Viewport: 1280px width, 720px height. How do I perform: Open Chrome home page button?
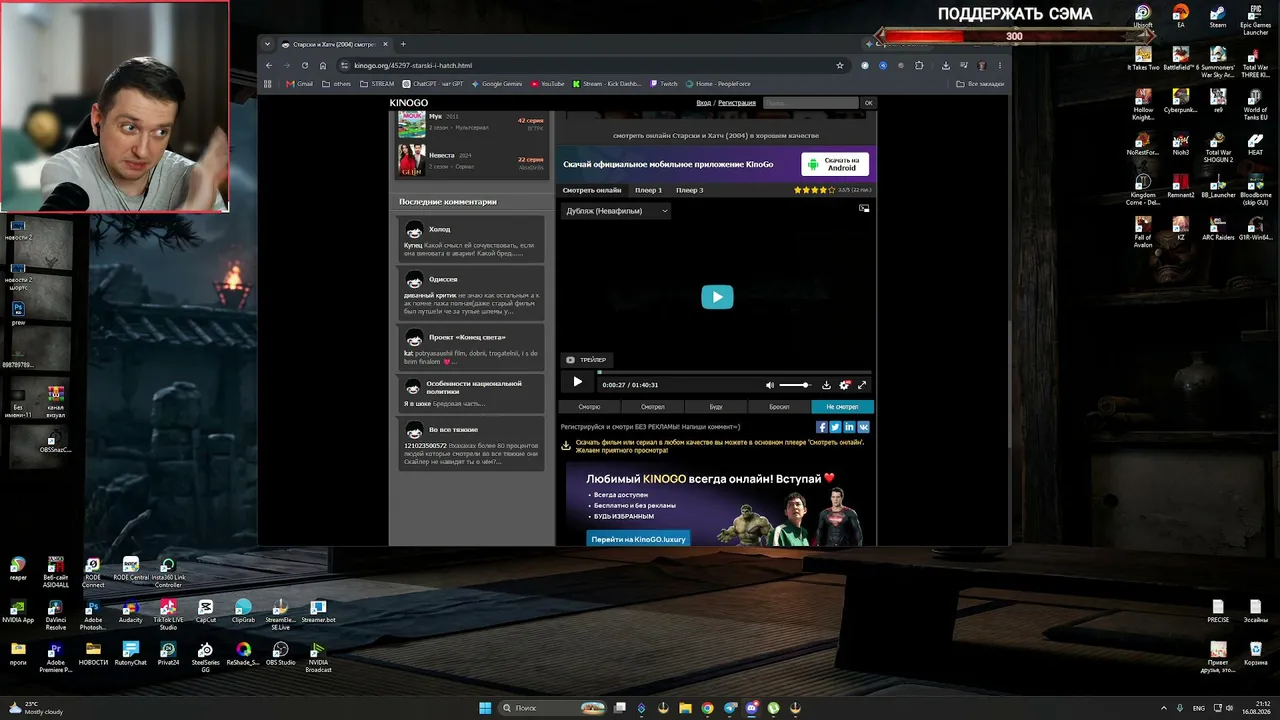pos(323,66)
